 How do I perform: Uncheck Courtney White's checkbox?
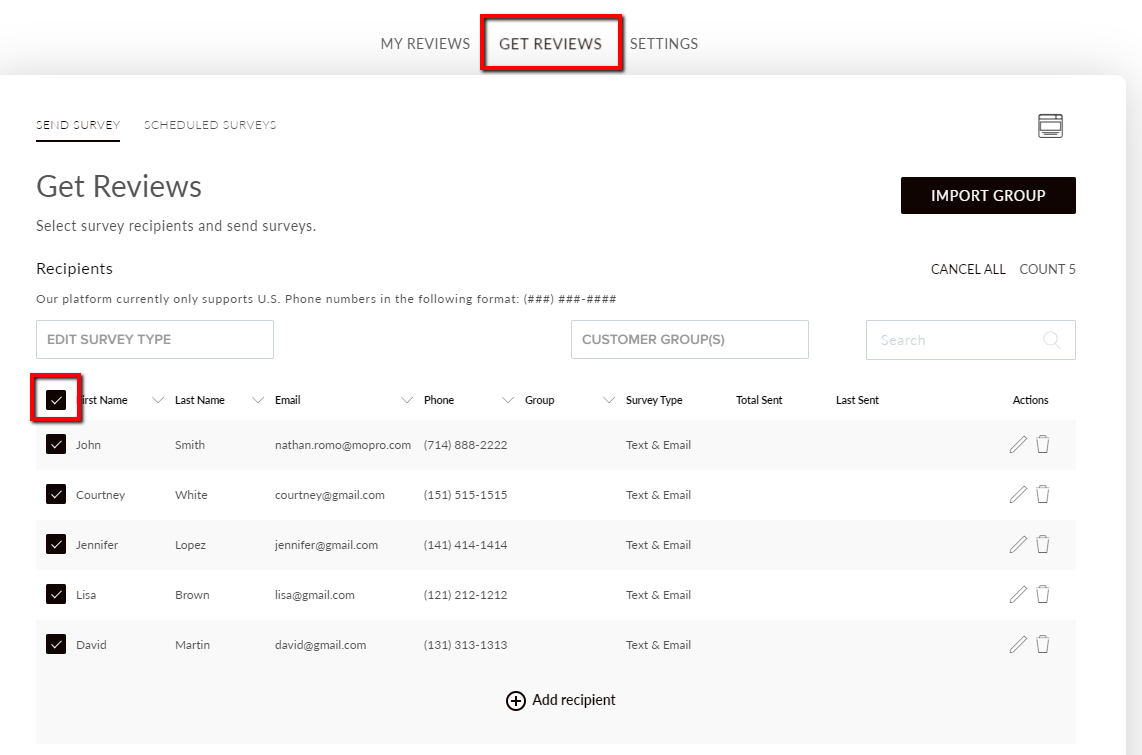[56, 494]
